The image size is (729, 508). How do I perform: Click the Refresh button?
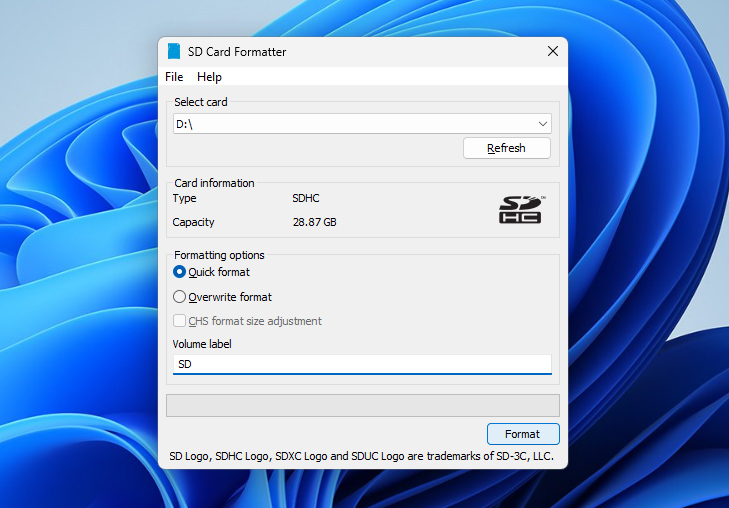[507, 148]
